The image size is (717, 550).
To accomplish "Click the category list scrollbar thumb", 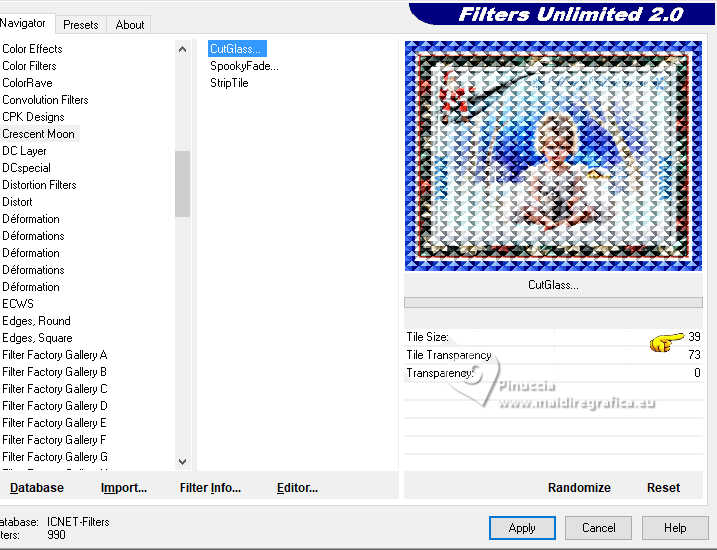I will (182, 184).
